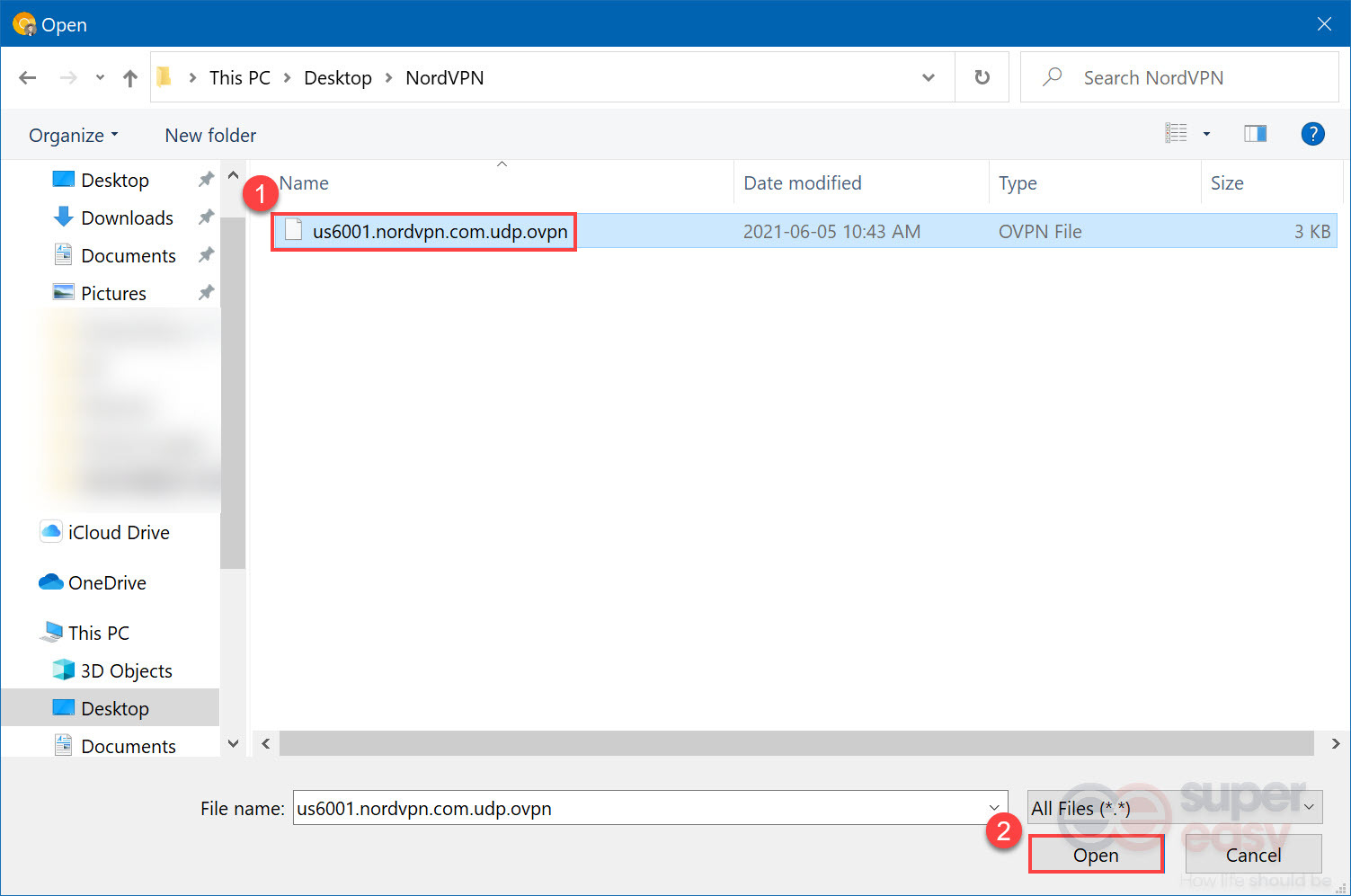
Task: Create a New folder
Action: [210, 136]
